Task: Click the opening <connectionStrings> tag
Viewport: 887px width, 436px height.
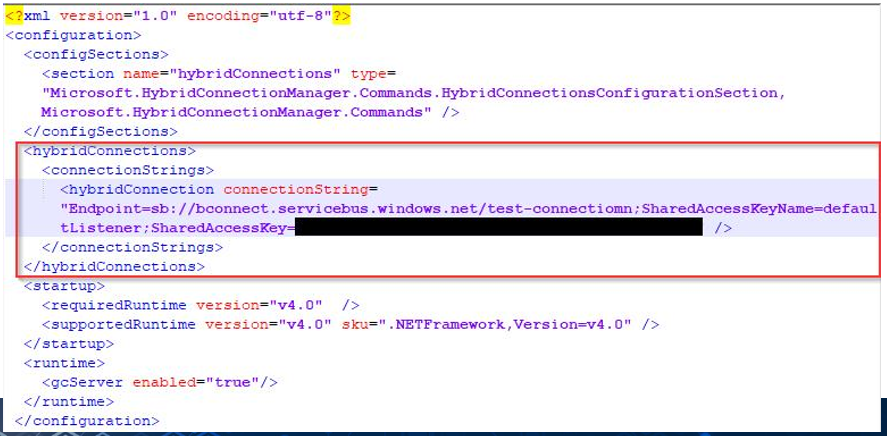Action: pos(128,170)
